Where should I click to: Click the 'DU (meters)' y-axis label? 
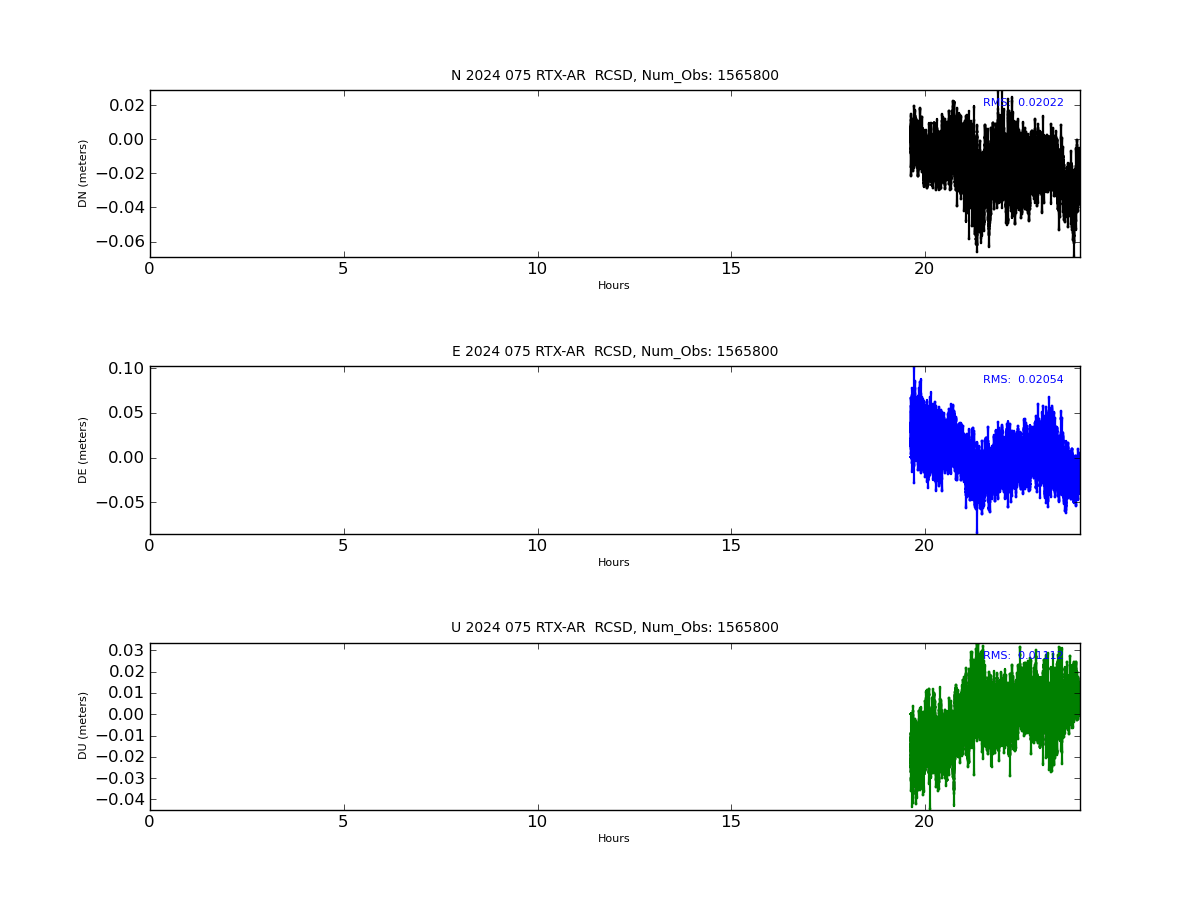click(84, 726)
